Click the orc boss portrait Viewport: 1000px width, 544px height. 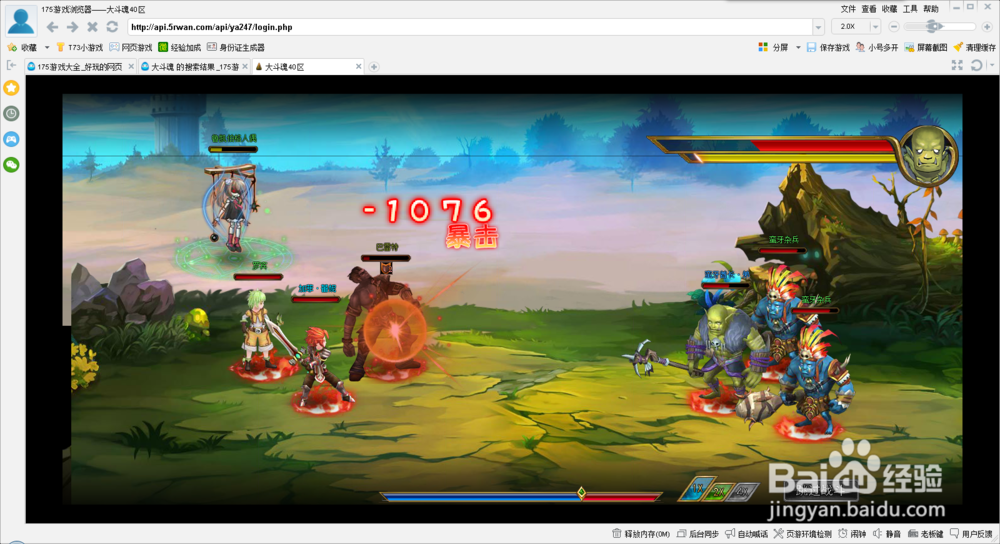[x=929, y=156]
